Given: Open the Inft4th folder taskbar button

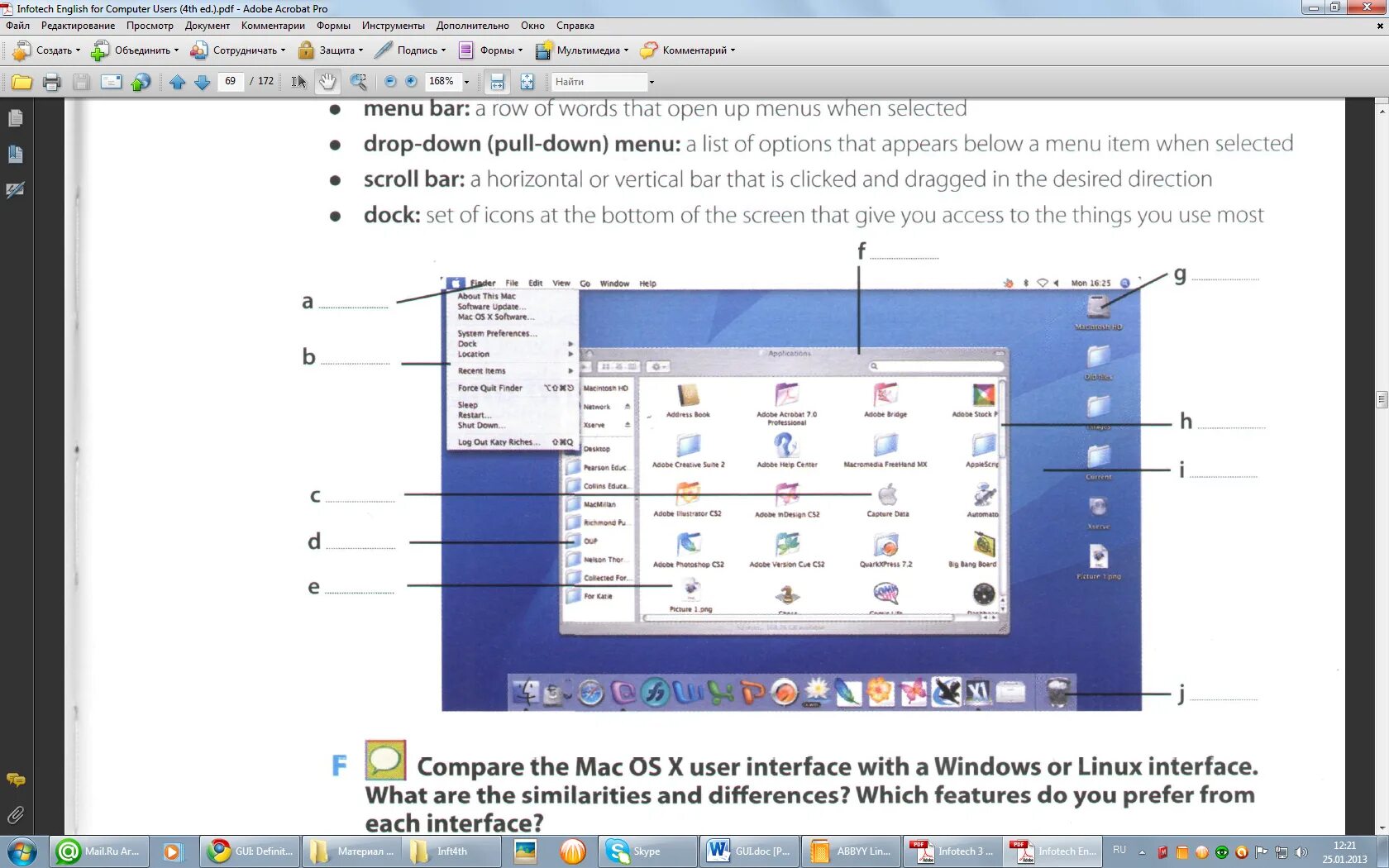Looking at the screenshot, I should click(451, 851).
